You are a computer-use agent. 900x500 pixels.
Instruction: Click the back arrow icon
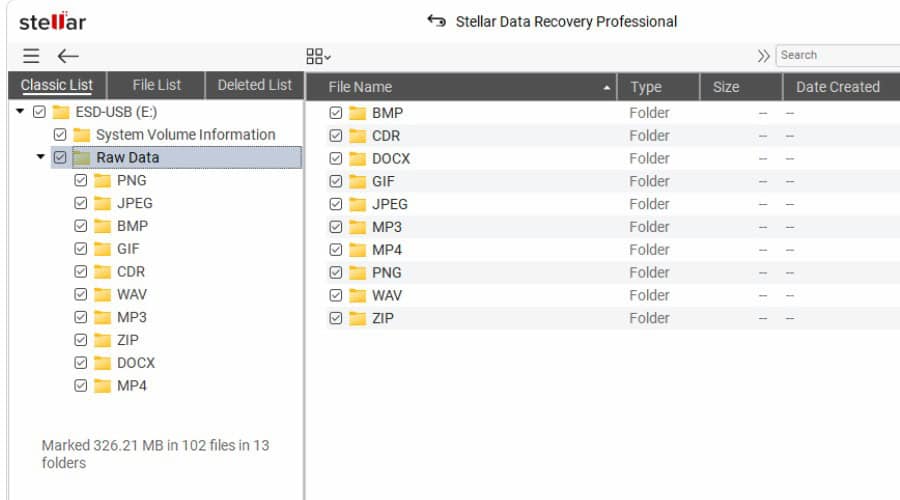tap(68, 56)
